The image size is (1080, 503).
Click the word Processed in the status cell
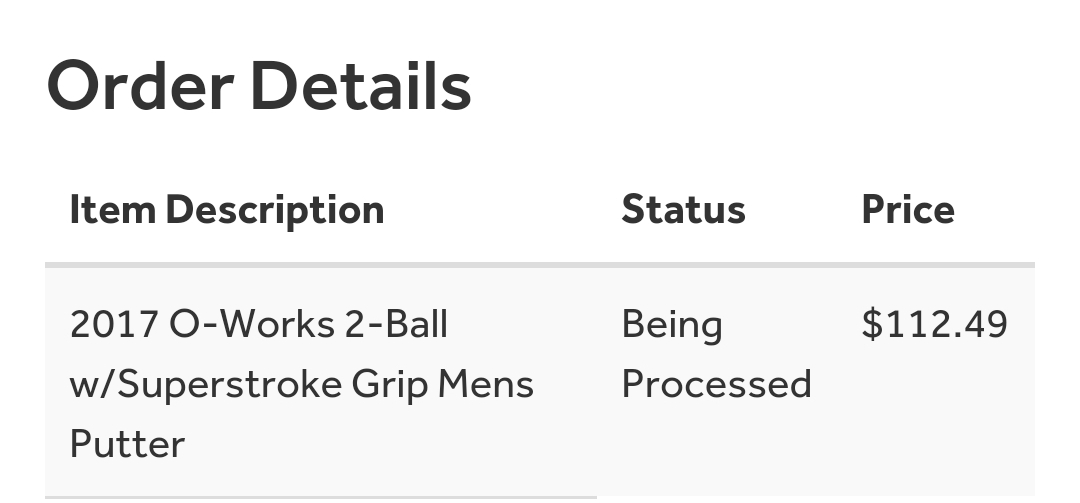[x=716, y=385]
